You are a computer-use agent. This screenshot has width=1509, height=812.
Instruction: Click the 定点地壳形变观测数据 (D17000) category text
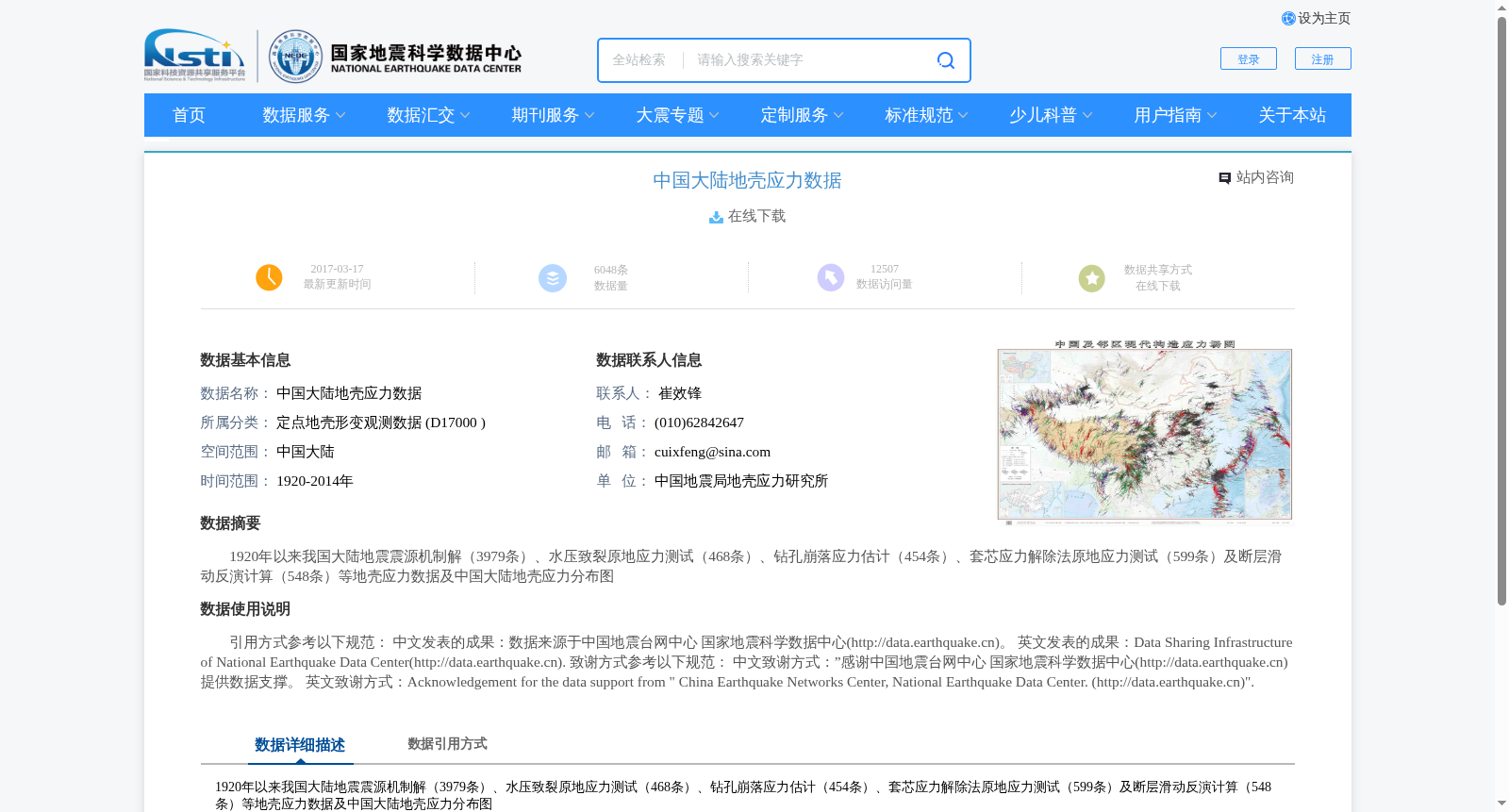pos(381,423)
